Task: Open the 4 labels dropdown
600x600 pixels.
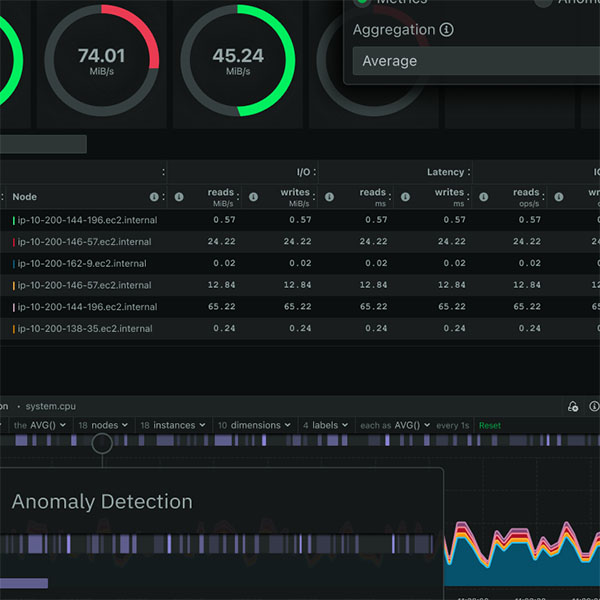Action: tap(324, 425)
